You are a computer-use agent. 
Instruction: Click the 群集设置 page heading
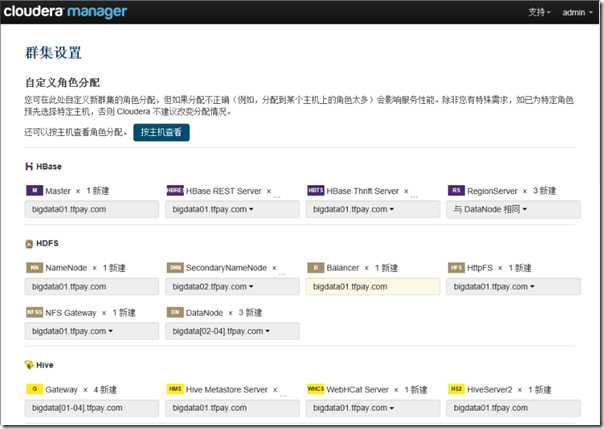[53, 53]
